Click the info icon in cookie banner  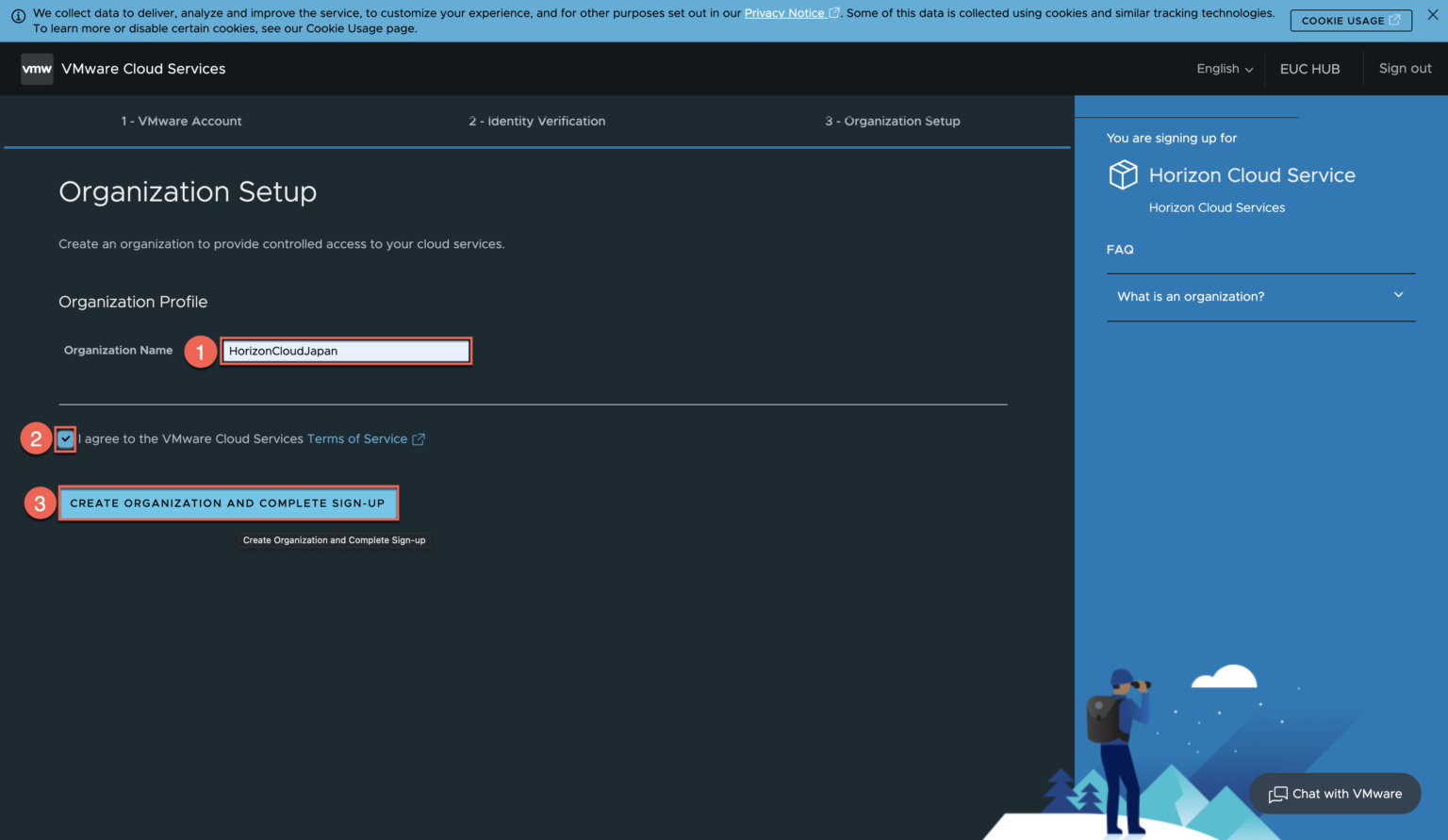click(x=18, y=16)
